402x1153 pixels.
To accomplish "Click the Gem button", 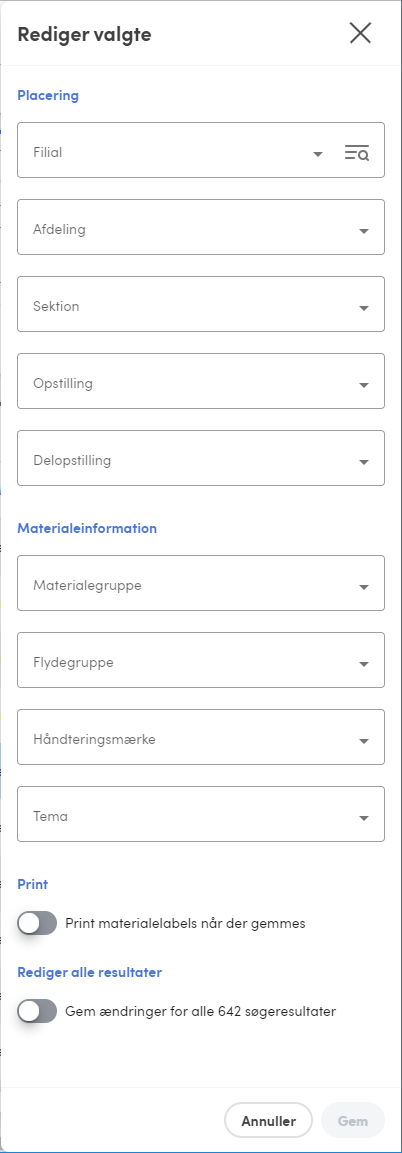I will pyautogui.click(x=353, y=1121).
